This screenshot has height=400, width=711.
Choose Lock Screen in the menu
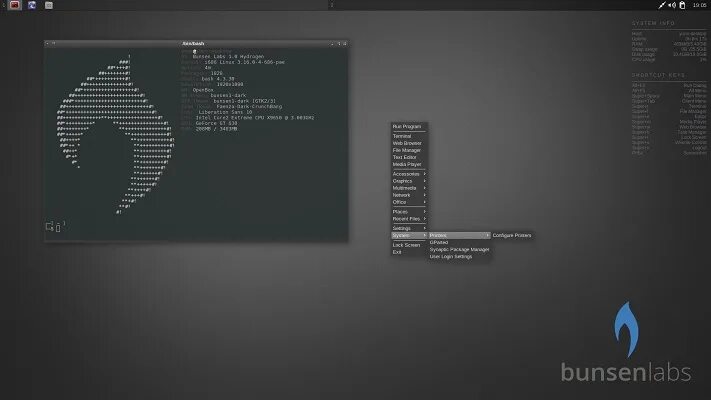pos(409,245)
